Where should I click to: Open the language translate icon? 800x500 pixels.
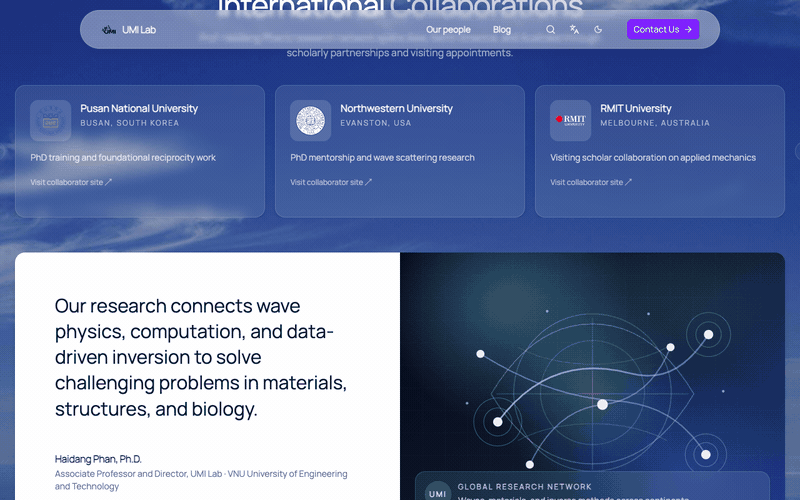[x=574, y=30]
